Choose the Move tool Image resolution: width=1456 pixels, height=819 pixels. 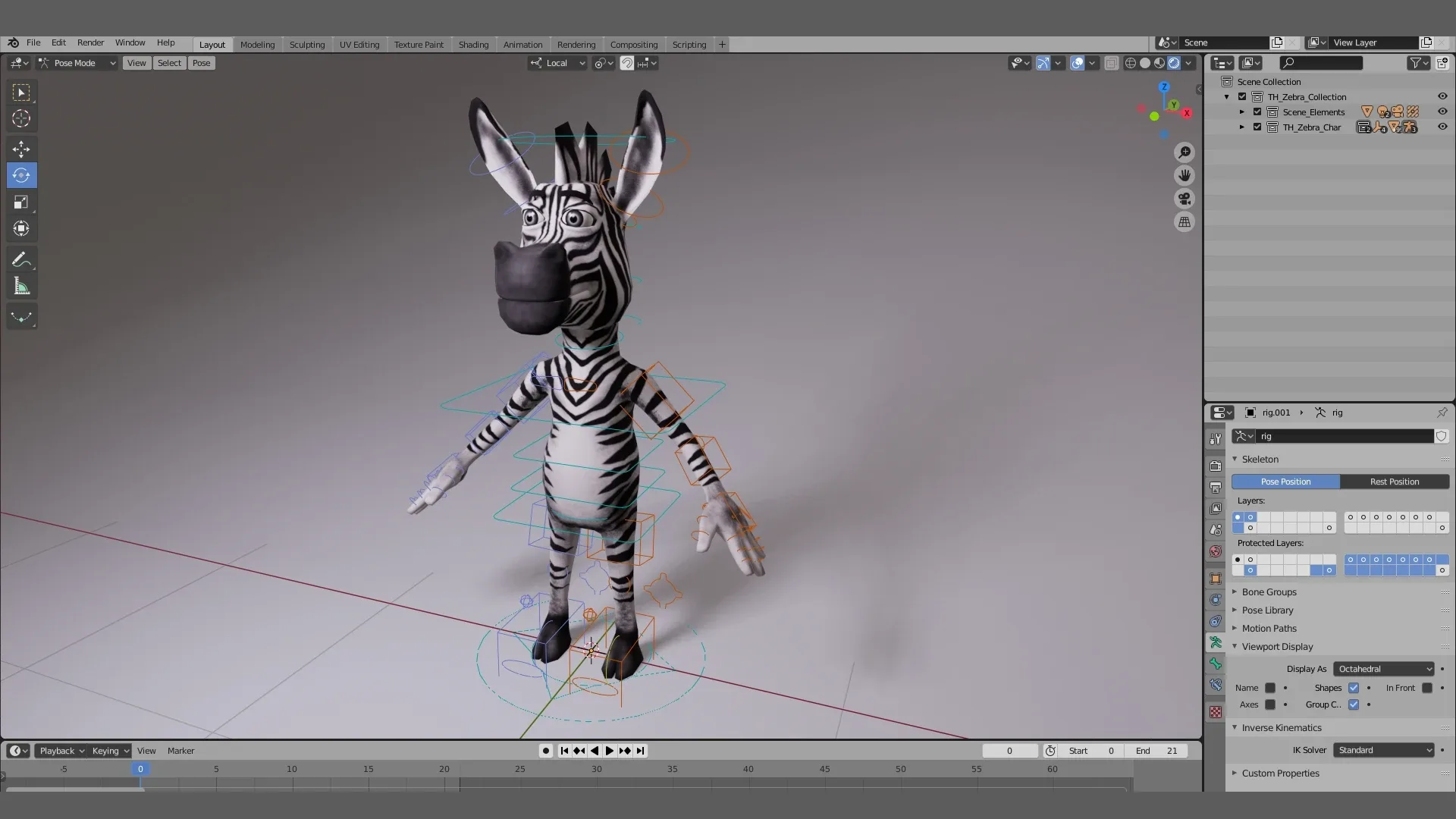pos(21,149)
